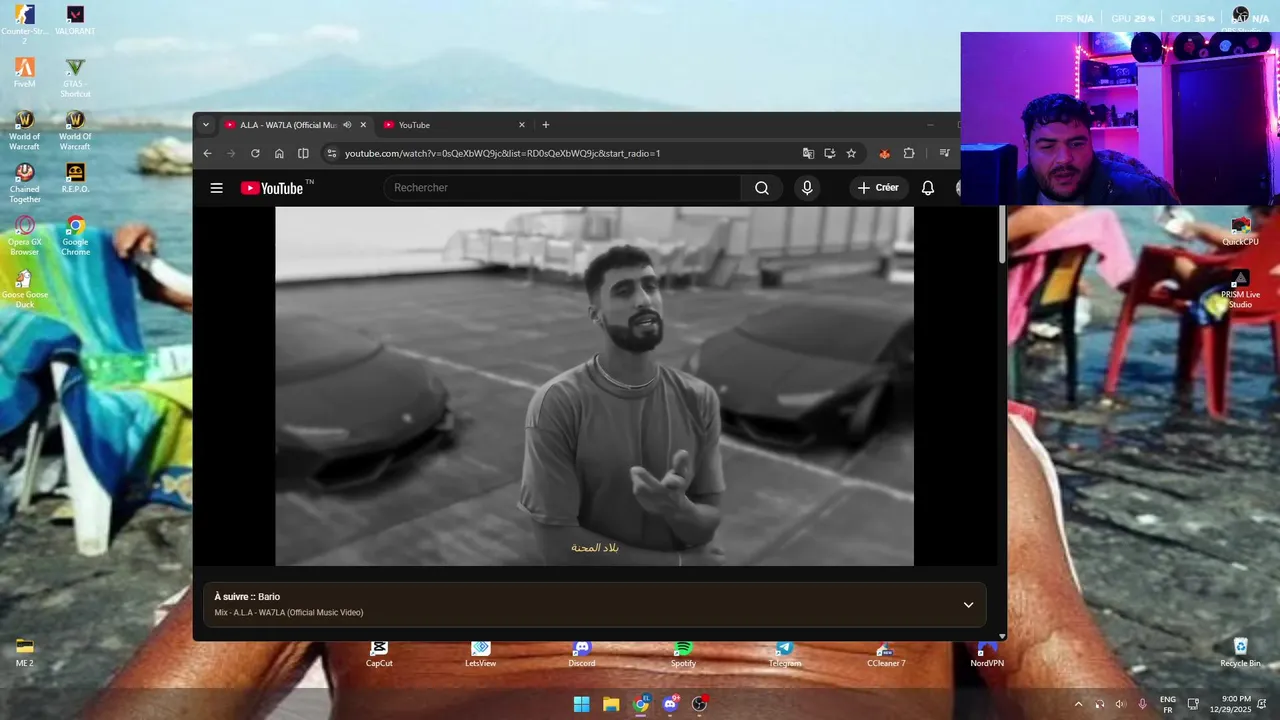The image size is (1280, 720).
Task: Bookmark this tab with the star
Action: tap(851, 153)
